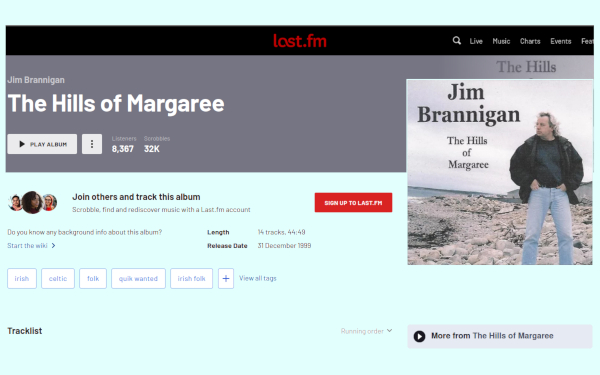Screen dimensions: 600x375
Task: Click the plus icon to add tags
Action: pos(226,279)
